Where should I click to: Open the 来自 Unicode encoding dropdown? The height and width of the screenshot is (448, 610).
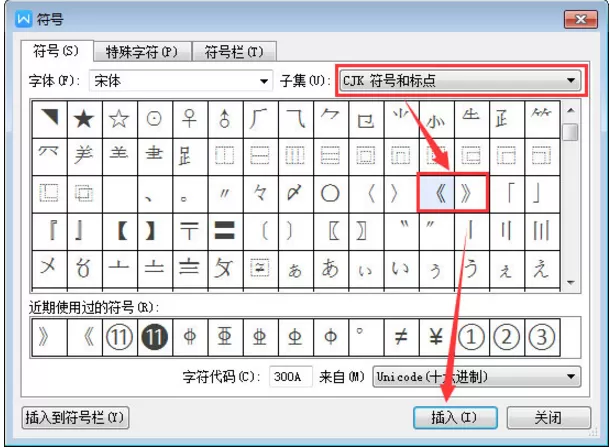[x=477, y=376]
